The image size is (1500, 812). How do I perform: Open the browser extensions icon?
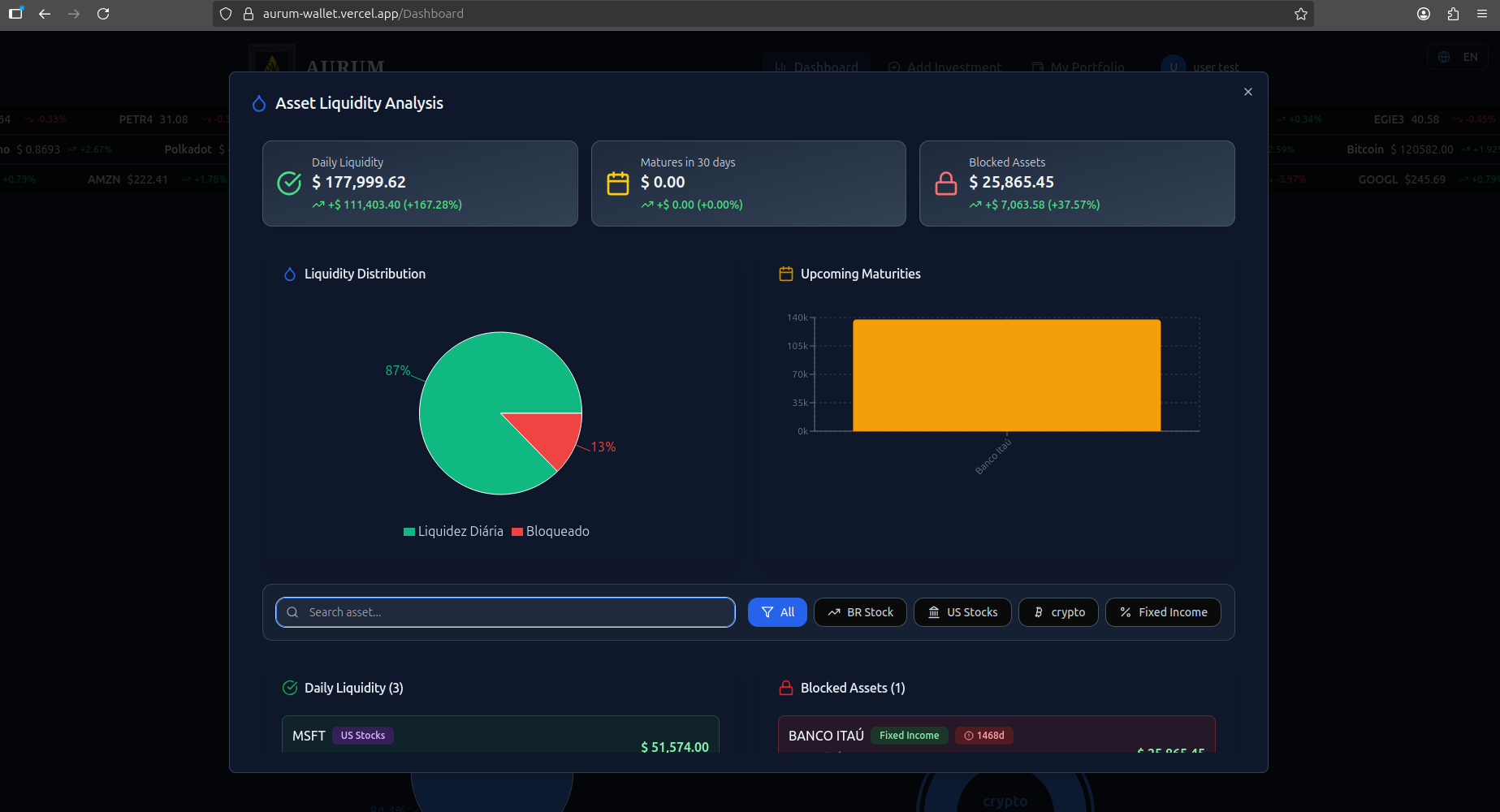(1453, 14)
